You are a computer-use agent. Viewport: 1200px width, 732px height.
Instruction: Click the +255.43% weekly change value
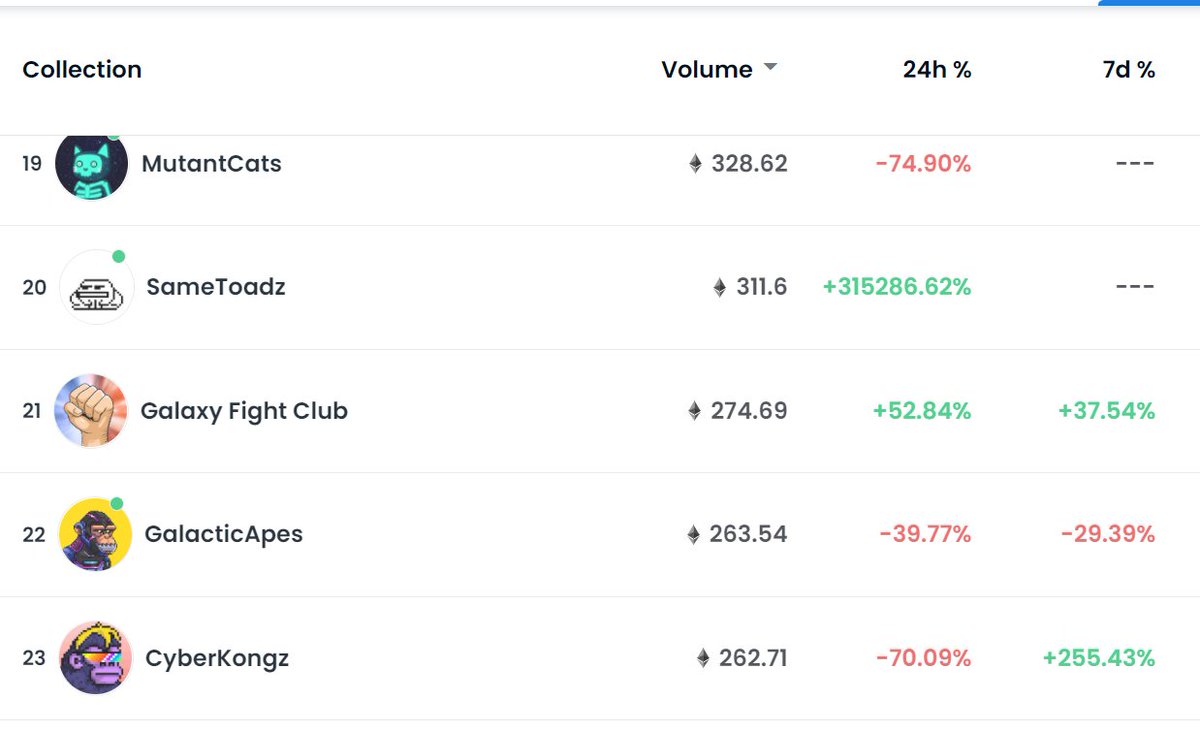tap(1099, 658)
